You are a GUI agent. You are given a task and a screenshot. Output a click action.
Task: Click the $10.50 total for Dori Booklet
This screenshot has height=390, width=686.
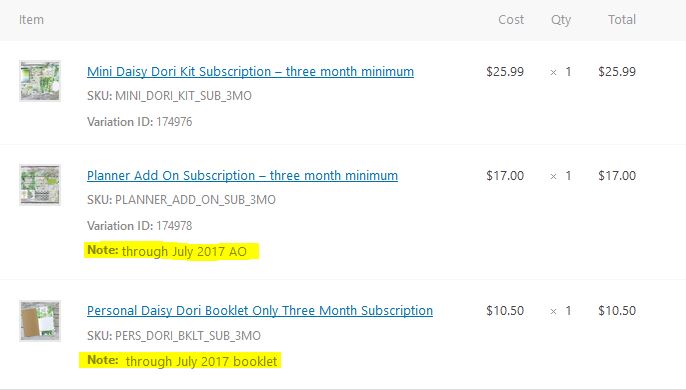617,310
